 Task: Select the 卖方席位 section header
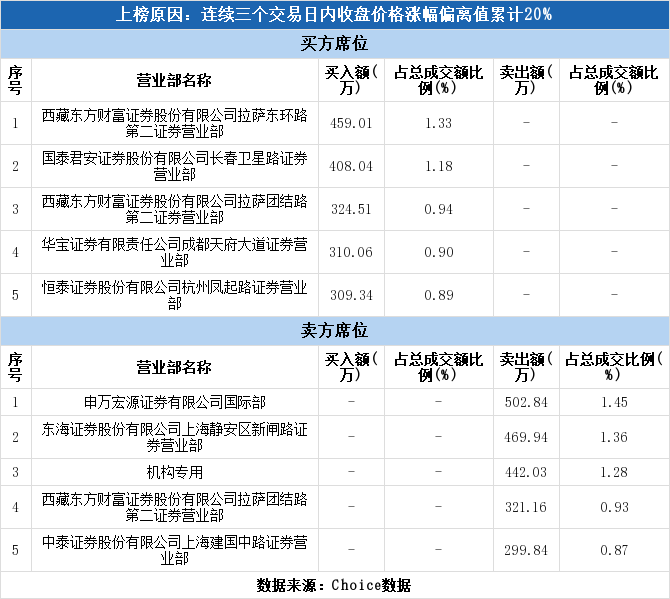click(x=335, y=331)
